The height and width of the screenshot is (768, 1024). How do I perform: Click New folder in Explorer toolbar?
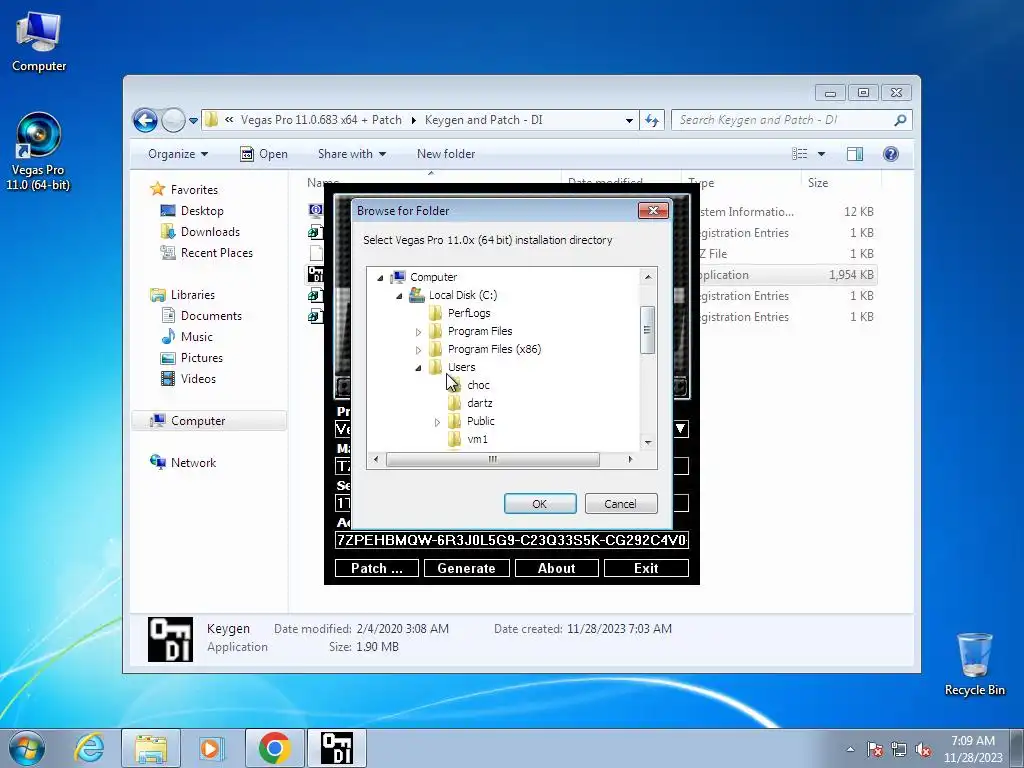(446, 154)
